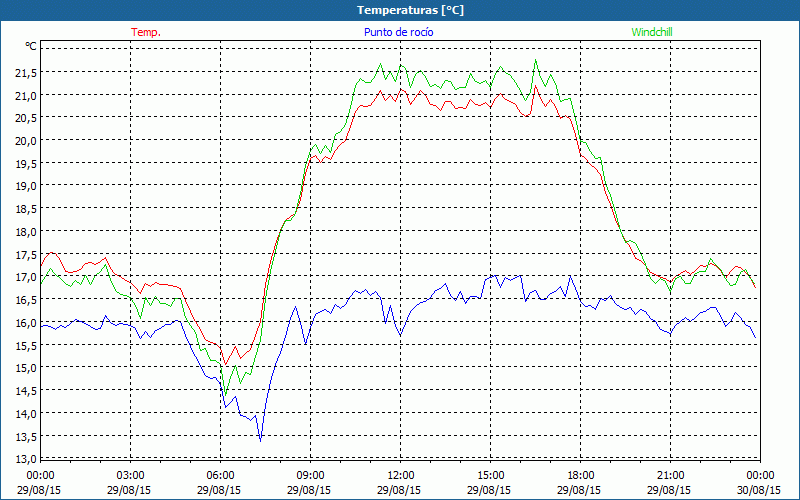The height and width of the screenshot is (500, 800).
Task: Click the 19,5 y-axis value
Action: pyautogui.click(x=26, y=163)
